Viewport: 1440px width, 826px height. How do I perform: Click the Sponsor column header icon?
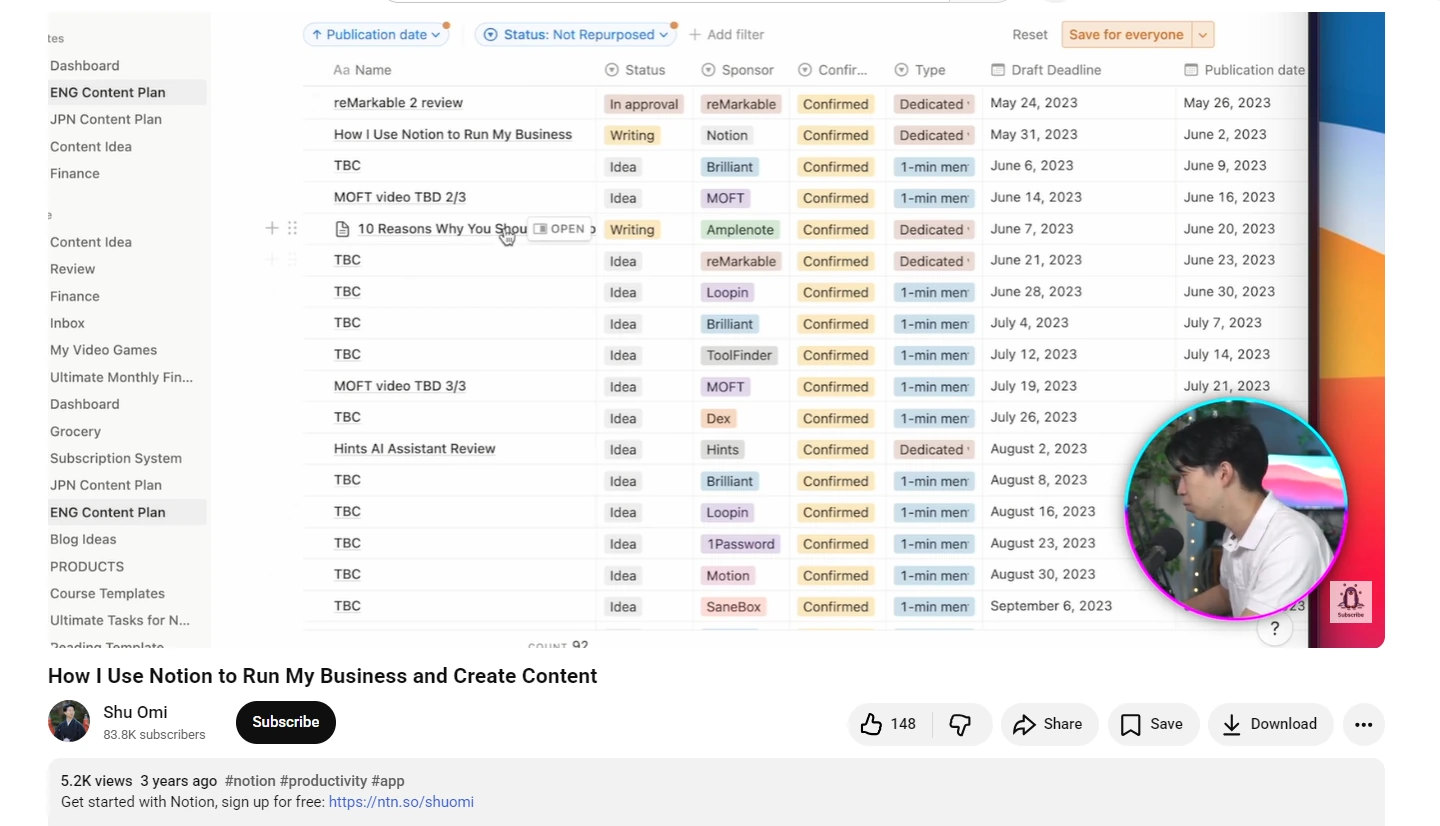pyautogui.click(x=708, y=70)
